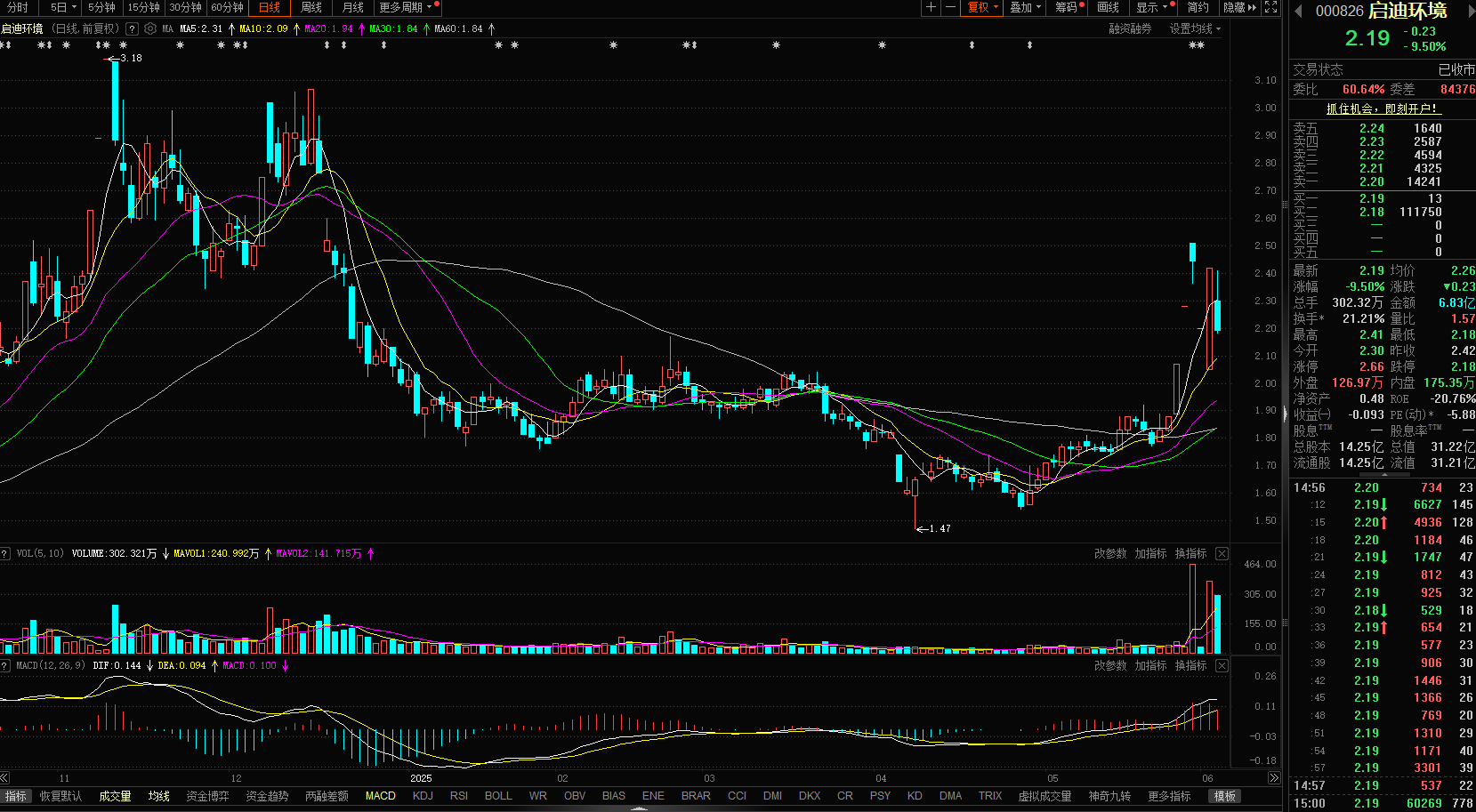Open the 显示 display dropdown
This screenshot has width=1476, height=812.
click(1154, 7)
